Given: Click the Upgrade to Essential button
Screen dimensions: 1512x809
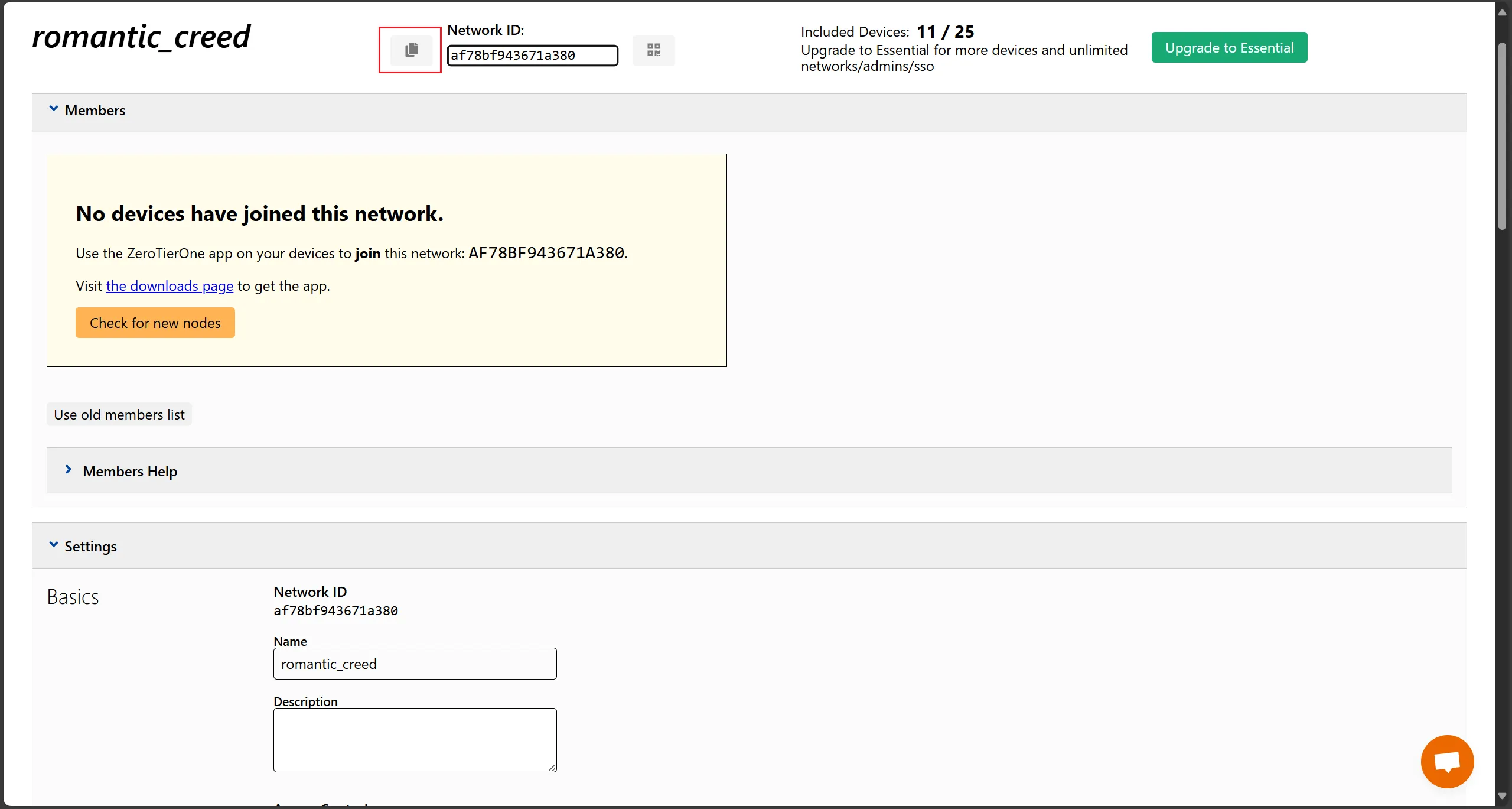Looking at the screenshot, I should 1229,48.
